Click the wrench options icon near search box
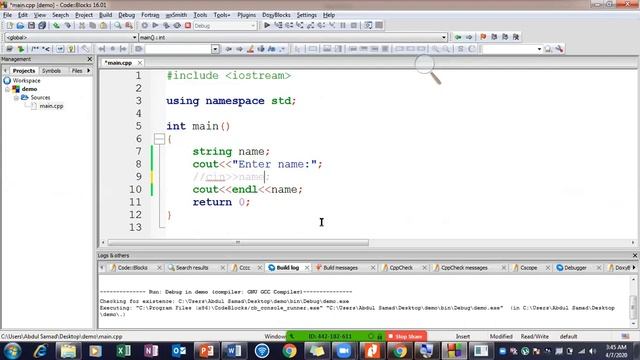 [559, 49]
